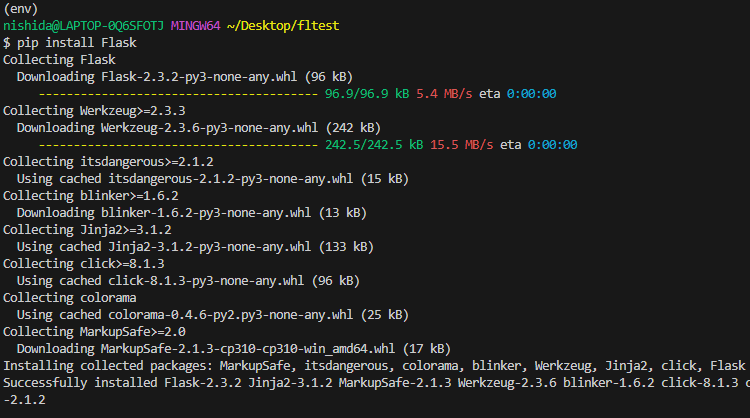Click the 'Collecting itsdangerous>=2.1.2' line

[x=108, y=162]
